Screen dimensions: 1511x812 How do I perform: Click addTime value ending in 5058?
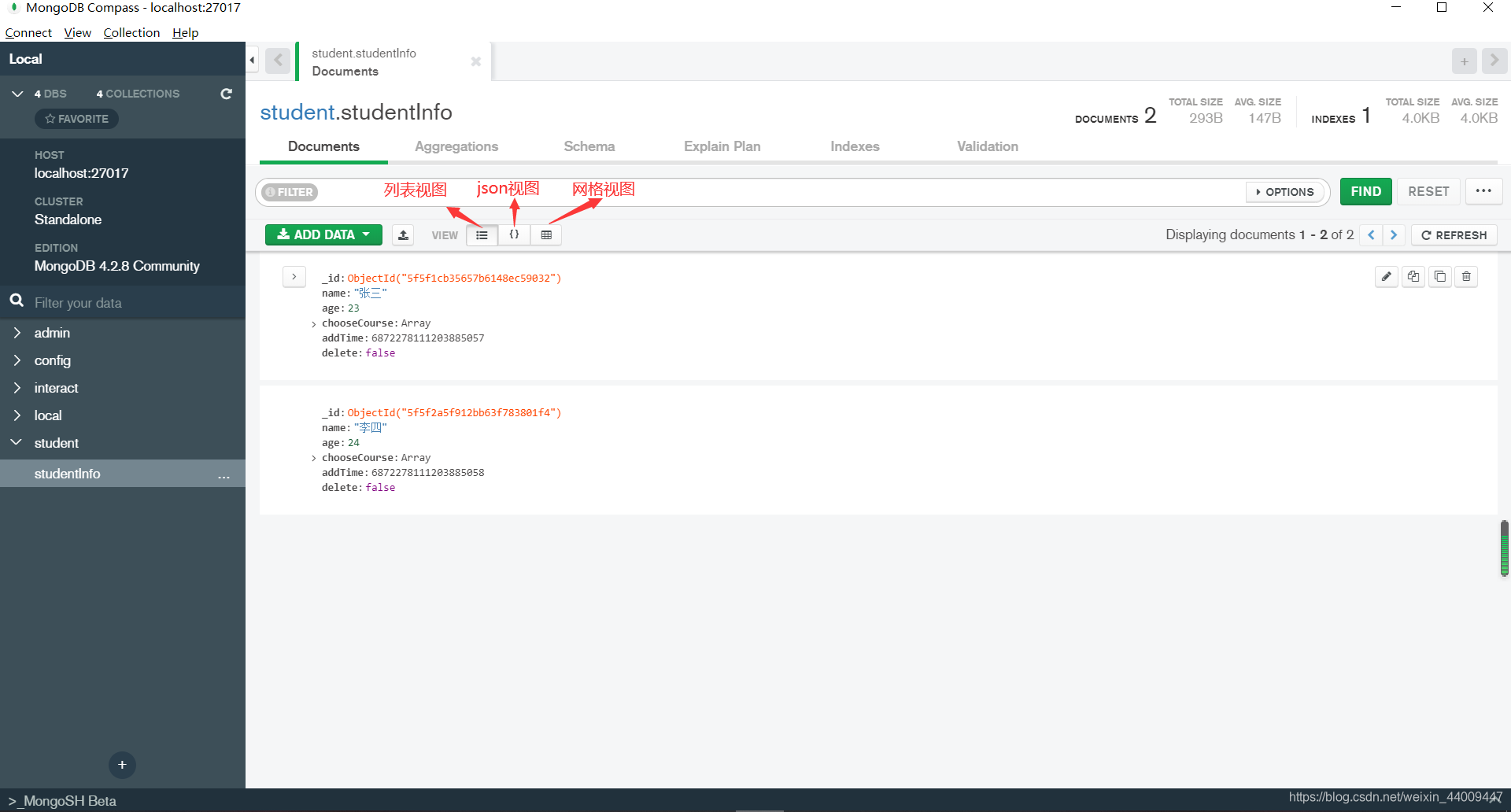click(x=427, y=473)
